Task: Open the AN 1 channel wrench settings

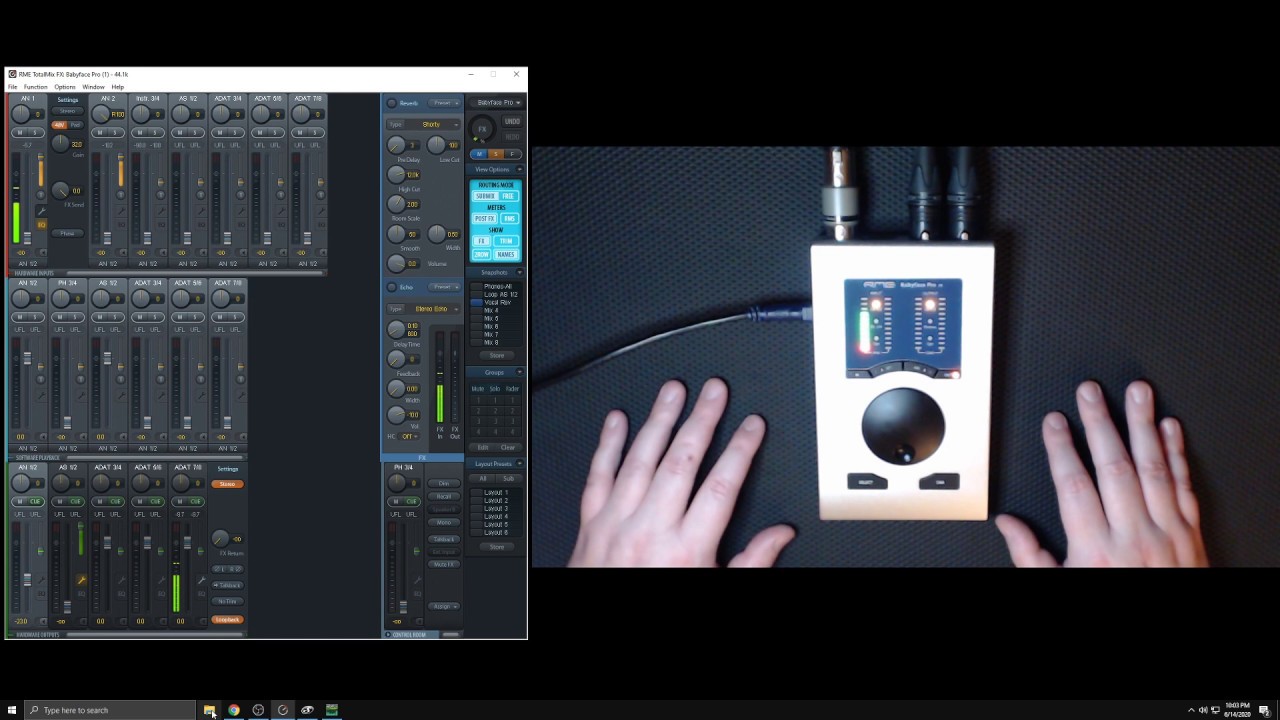Action: click(41, 211)
